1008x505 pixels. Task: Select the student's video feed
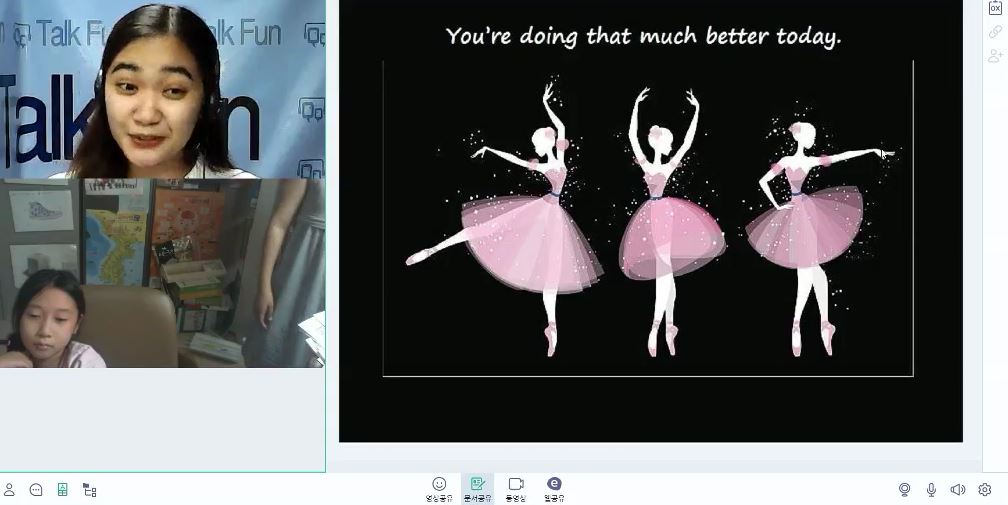tap(162, 273)
